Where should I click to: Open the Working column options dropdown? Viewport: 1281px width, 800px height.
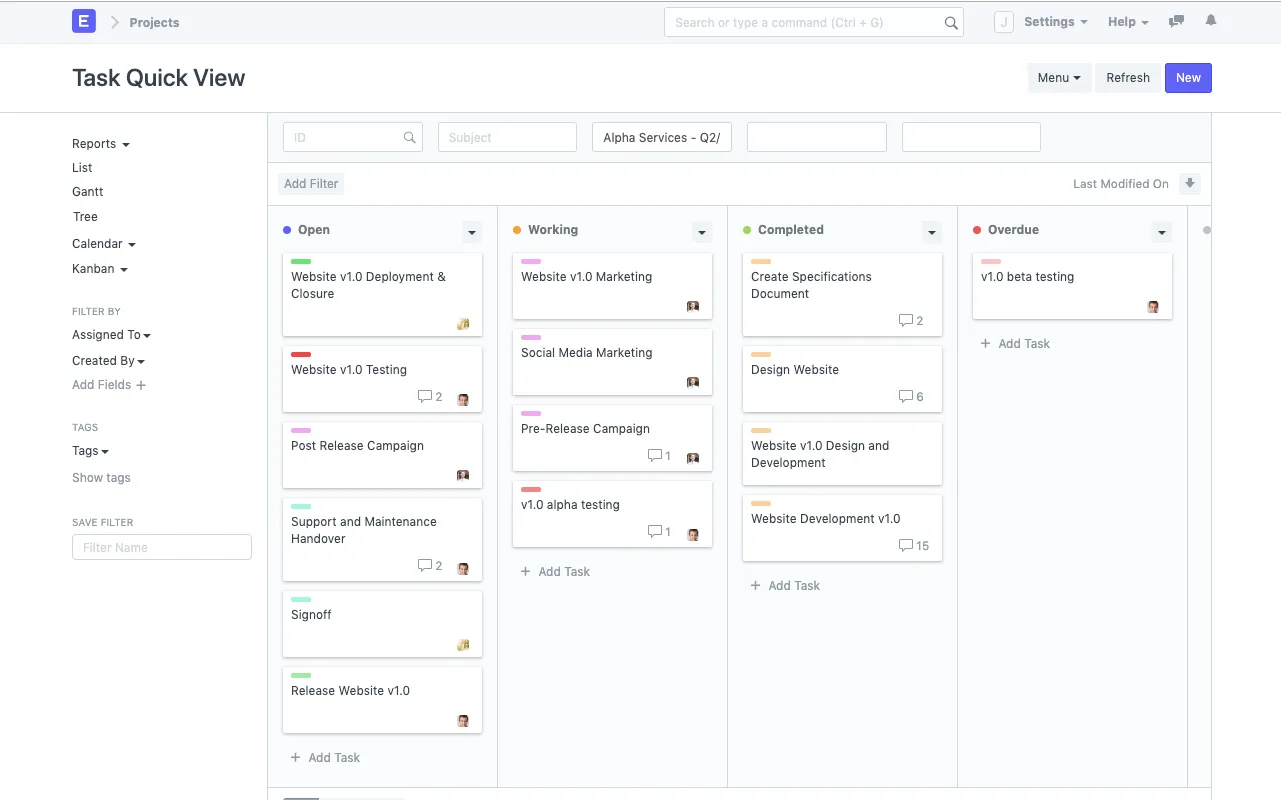coord(702,232)
